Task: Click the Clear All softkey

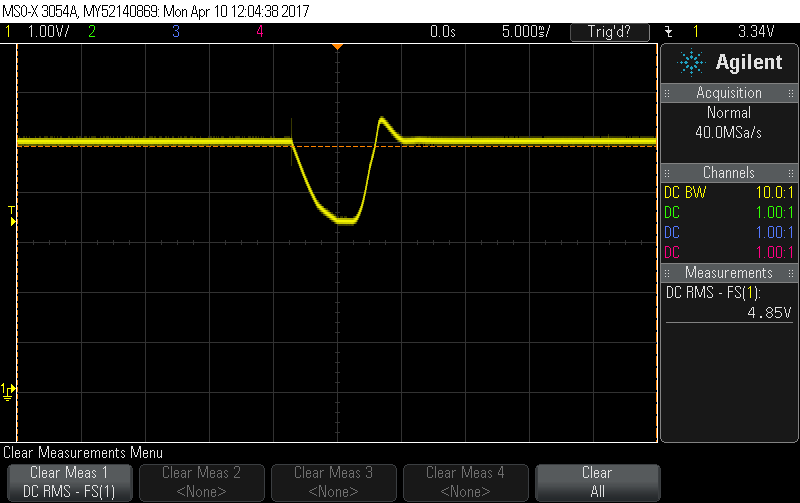Action: [x=597, y=482]
